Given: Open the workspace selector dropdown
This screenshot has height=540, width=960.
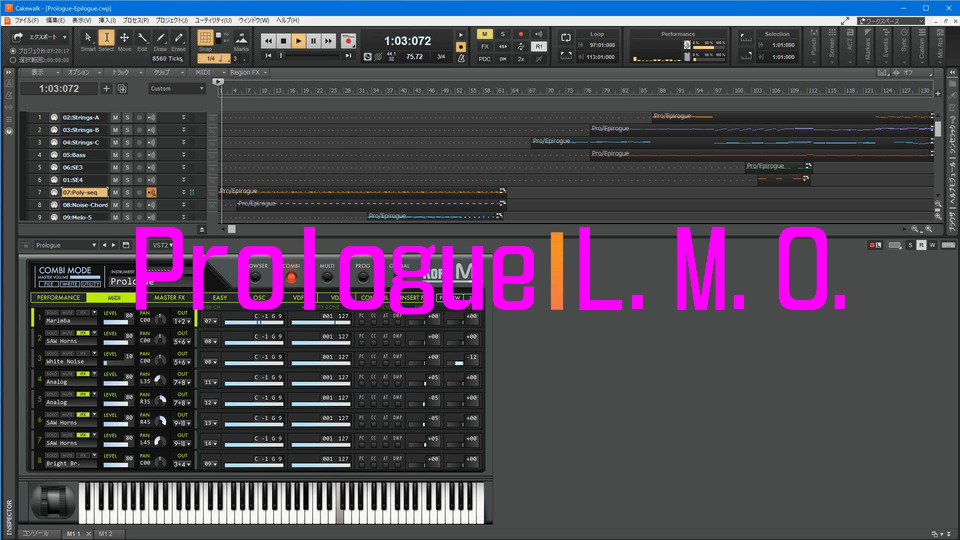Looking at the screenshot, I should (x=891, y=21).
